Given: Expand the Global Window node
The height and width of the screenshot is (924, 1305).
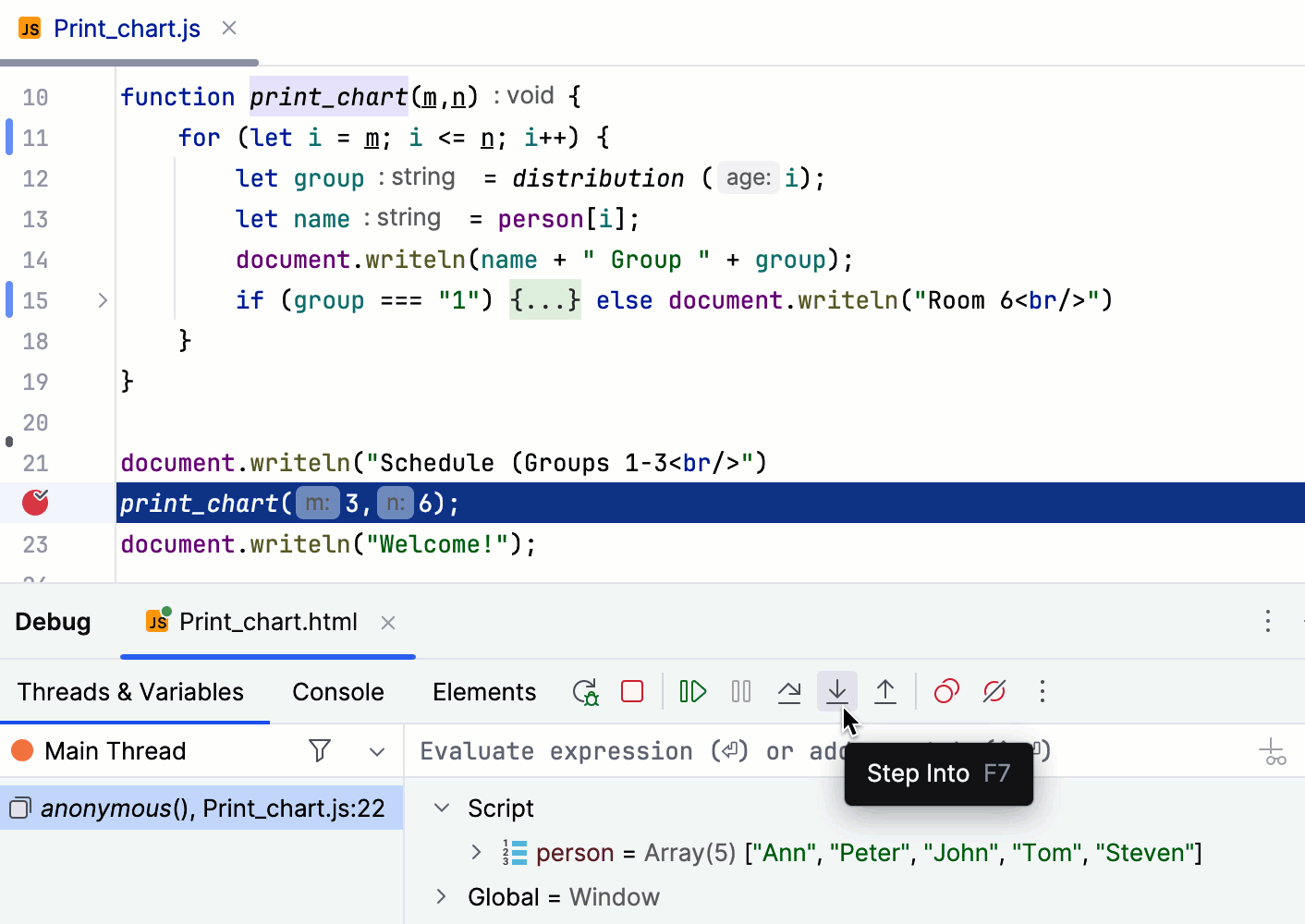Looking at the screenshot, I should pyautogui.click(x=442, y=896).
